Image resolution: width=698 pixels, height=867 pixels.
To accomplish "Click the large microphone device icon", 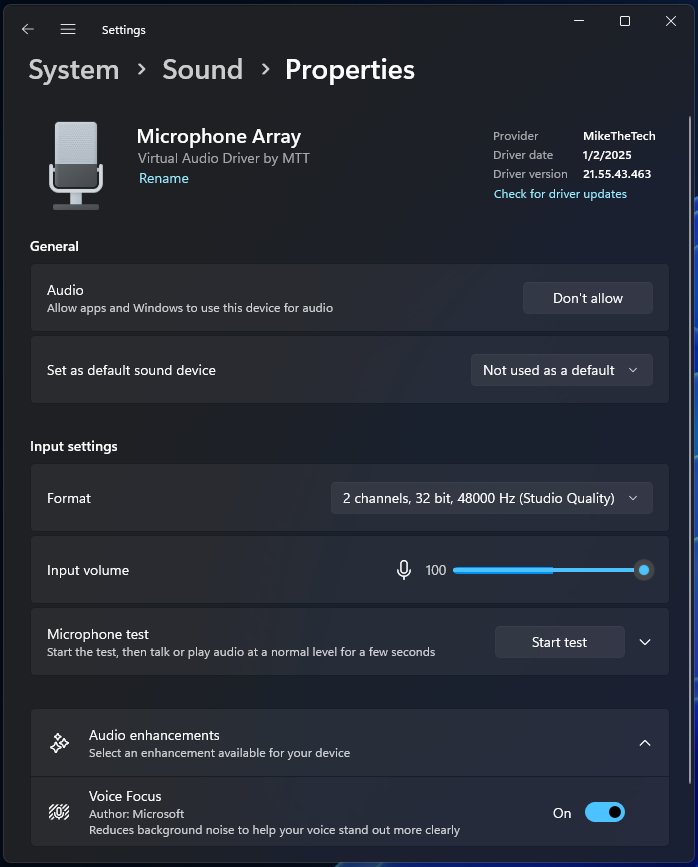I will [76, 165].
